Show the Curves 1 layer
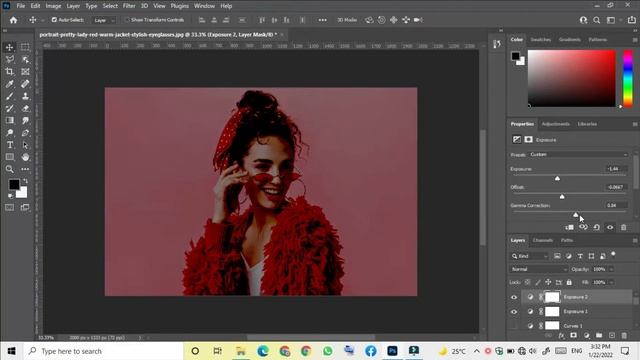 coord(514,326)
